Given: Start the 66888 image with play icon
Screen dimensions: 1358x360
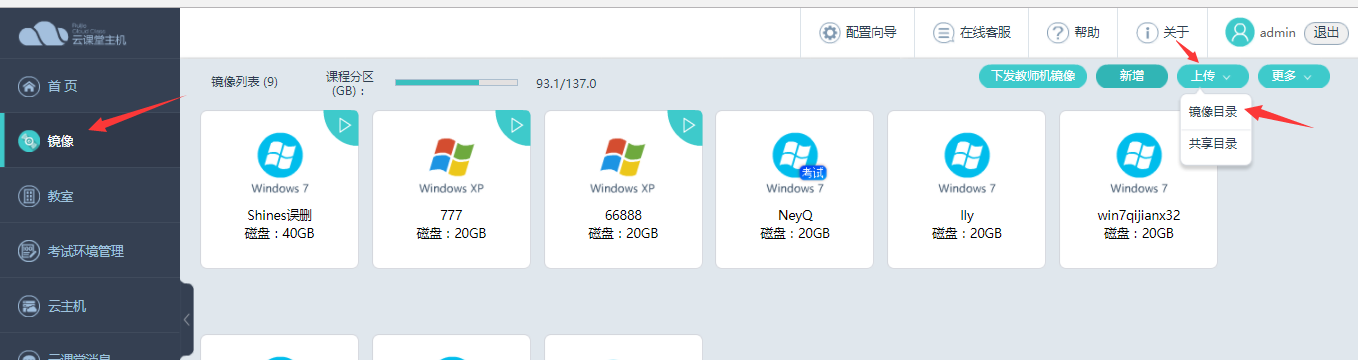Looking at the screenshot, I should [689, 125].
